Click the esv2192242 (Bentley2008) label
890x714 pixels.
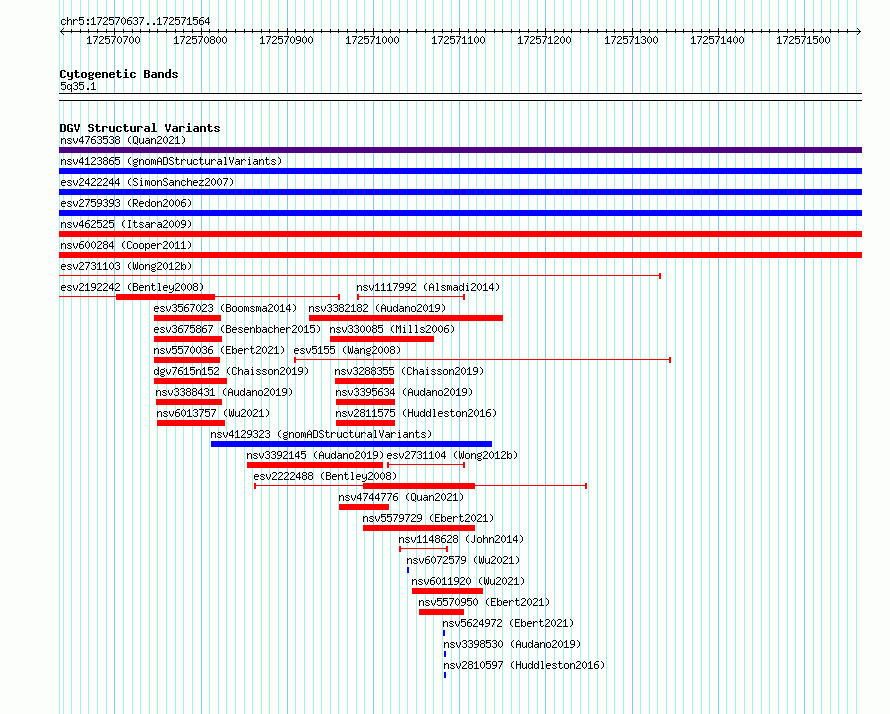[x=132, y=287]
